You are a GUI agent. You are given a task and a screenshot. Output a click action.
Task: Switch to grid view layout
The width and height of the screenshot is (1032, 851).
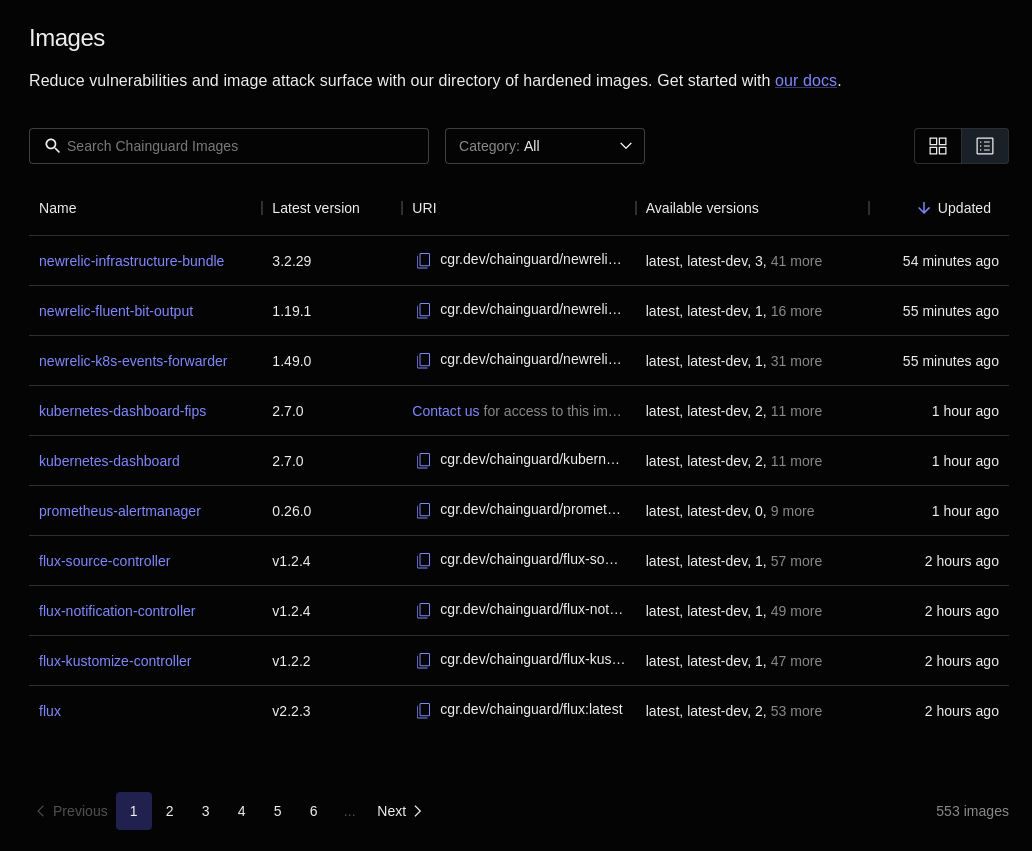pyautogui.click(x=938, y=146)
